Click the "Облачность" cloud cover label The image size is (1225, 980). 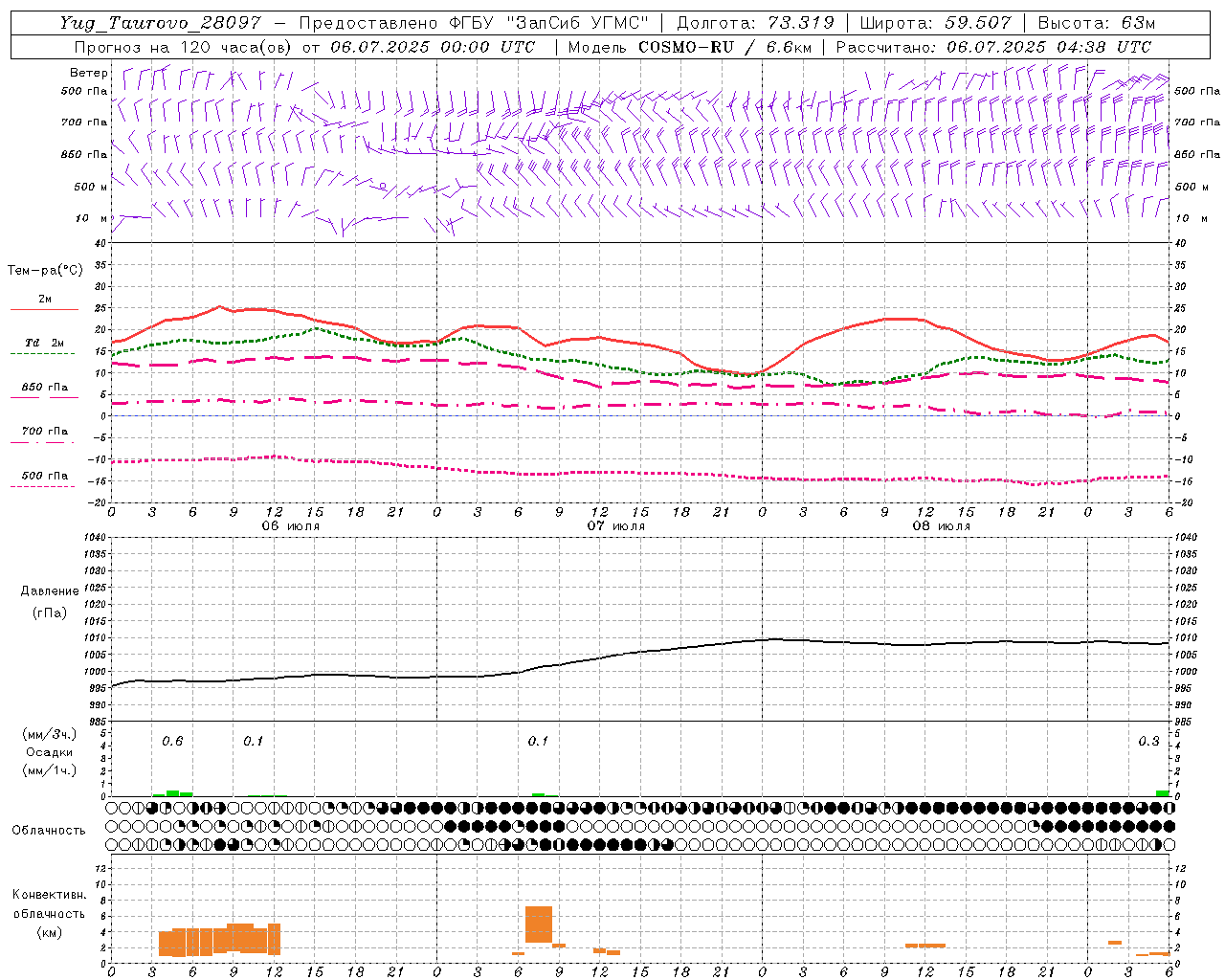click(x=49, y=830)
